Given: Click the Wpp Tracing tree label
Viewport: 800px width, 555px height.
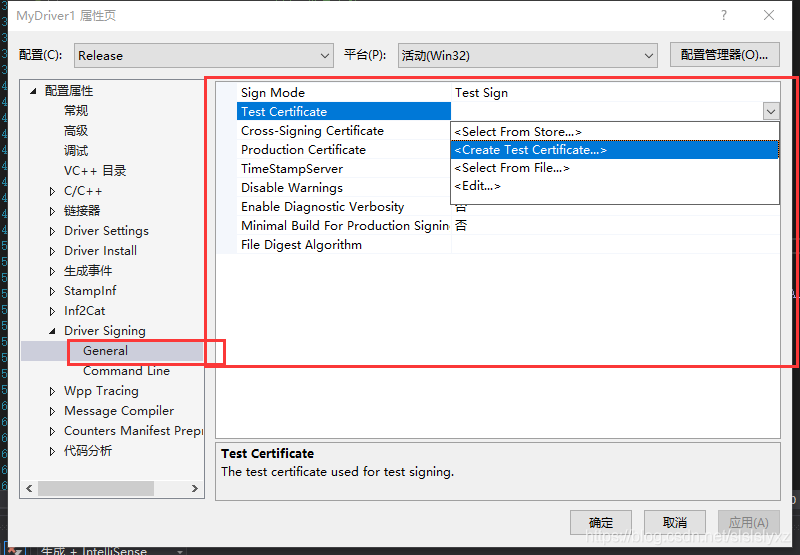Looking at the screenshot, I should click(x=101, y=391).
